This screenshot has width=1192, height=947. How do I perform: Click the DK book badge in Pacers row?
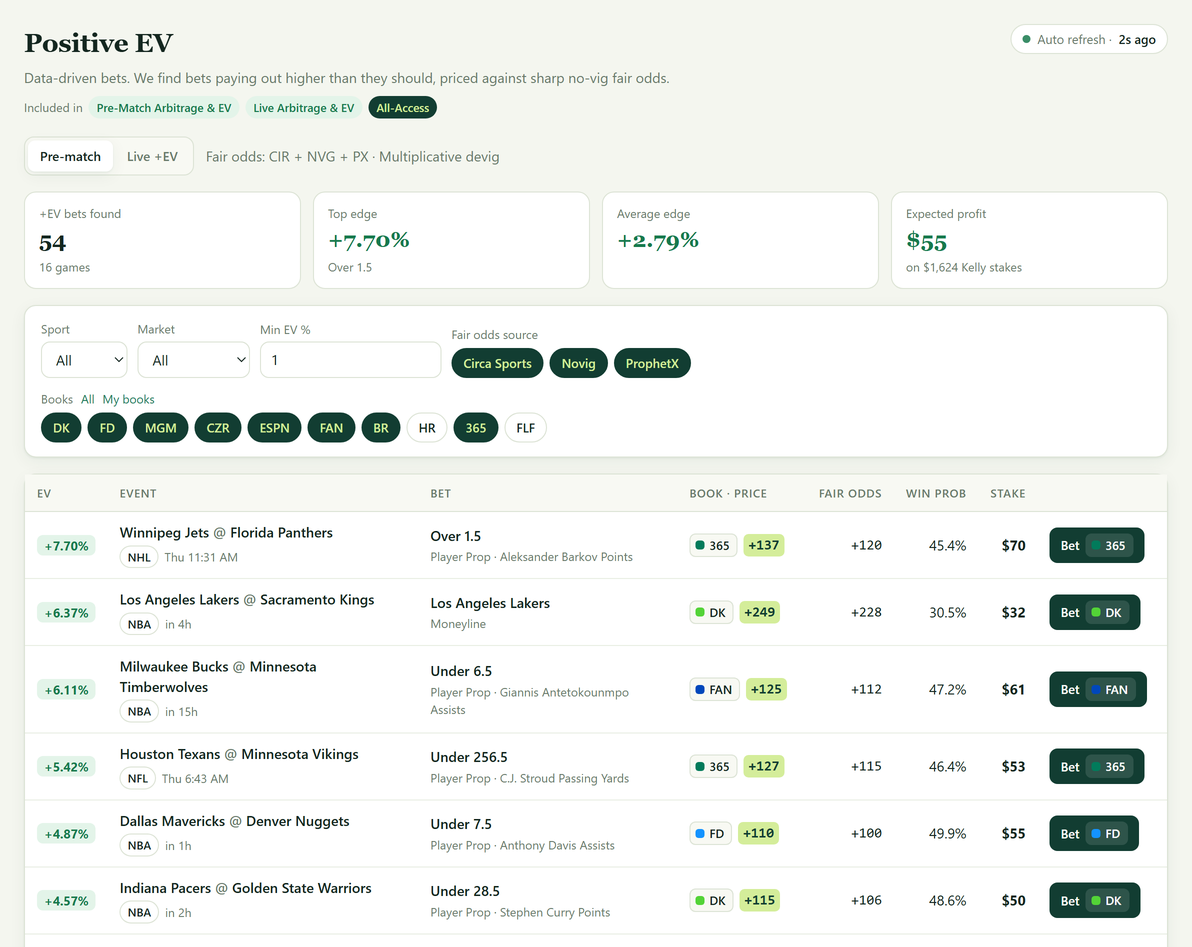coord(711,900)
